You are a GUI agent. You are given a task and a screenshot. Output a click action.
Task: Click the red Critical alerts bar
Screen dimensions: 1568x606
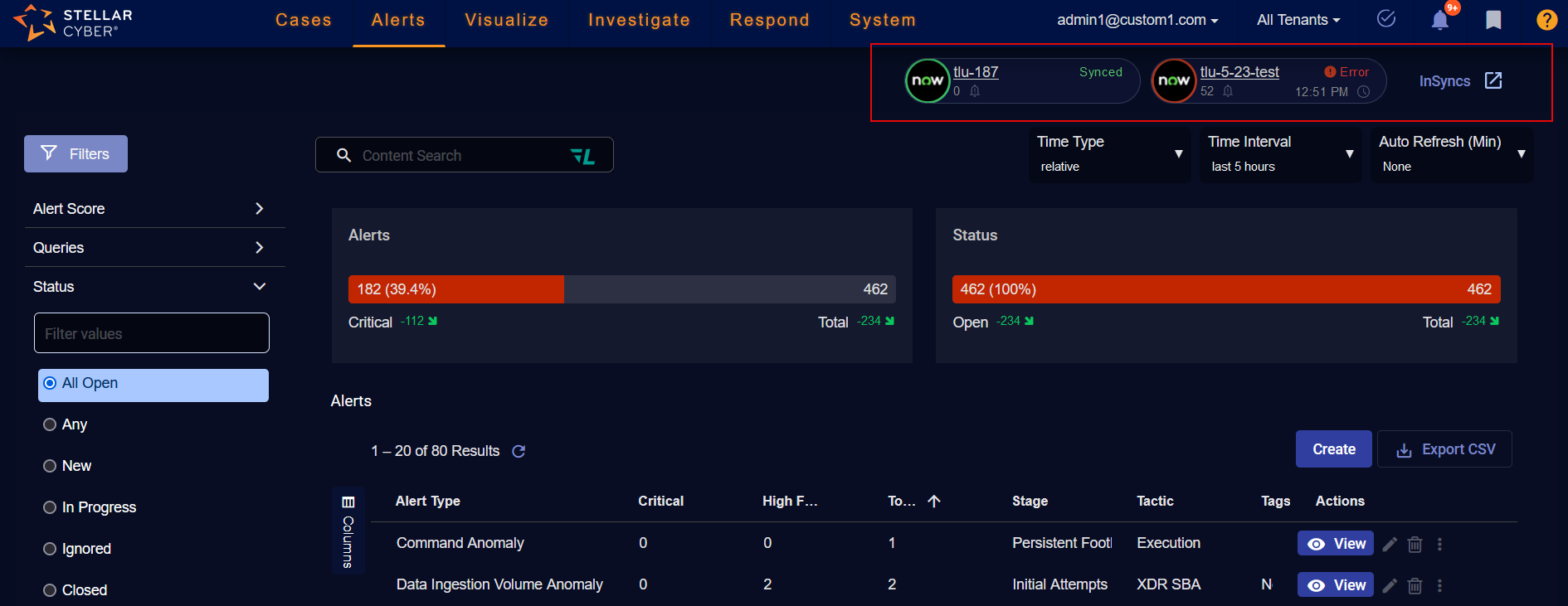coord(455,289)
